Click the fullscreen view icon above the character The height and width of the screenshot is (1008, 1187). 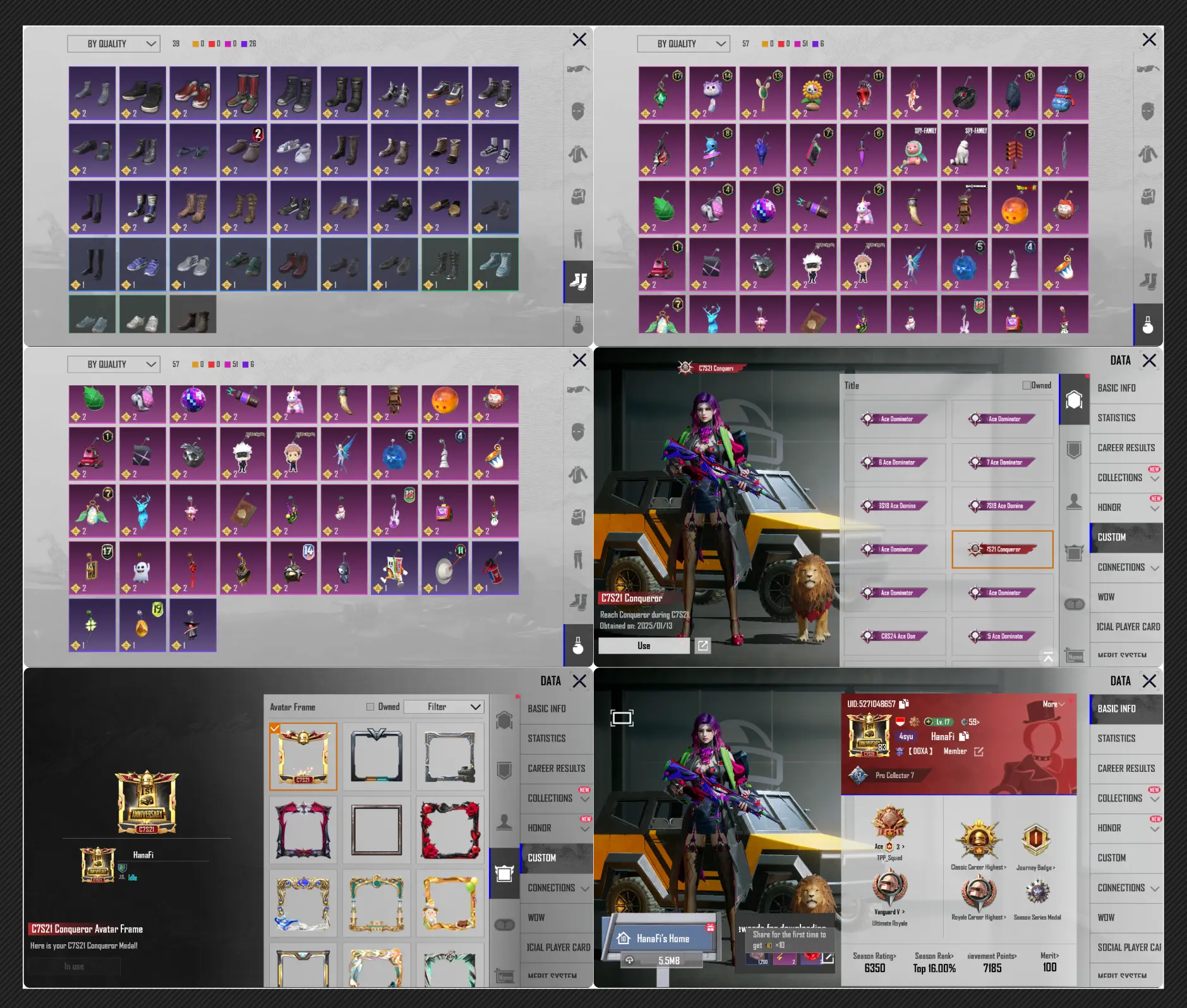click(x=622, y=718)
